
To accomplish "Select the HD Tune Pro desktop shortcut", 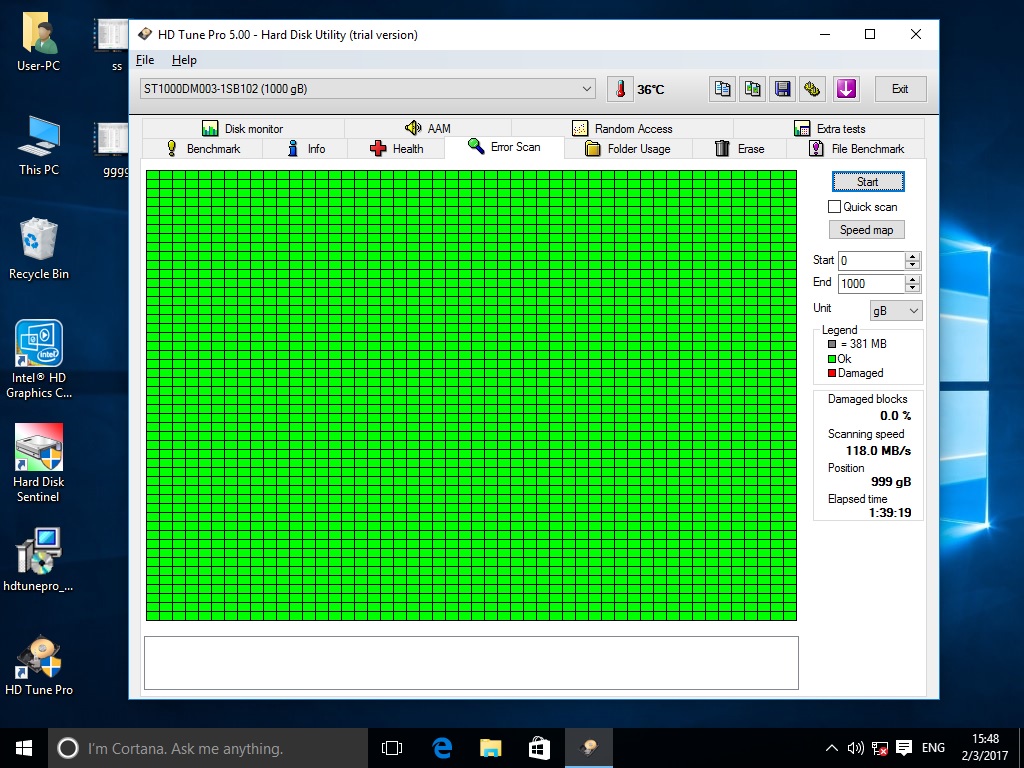I will [39, 665].
